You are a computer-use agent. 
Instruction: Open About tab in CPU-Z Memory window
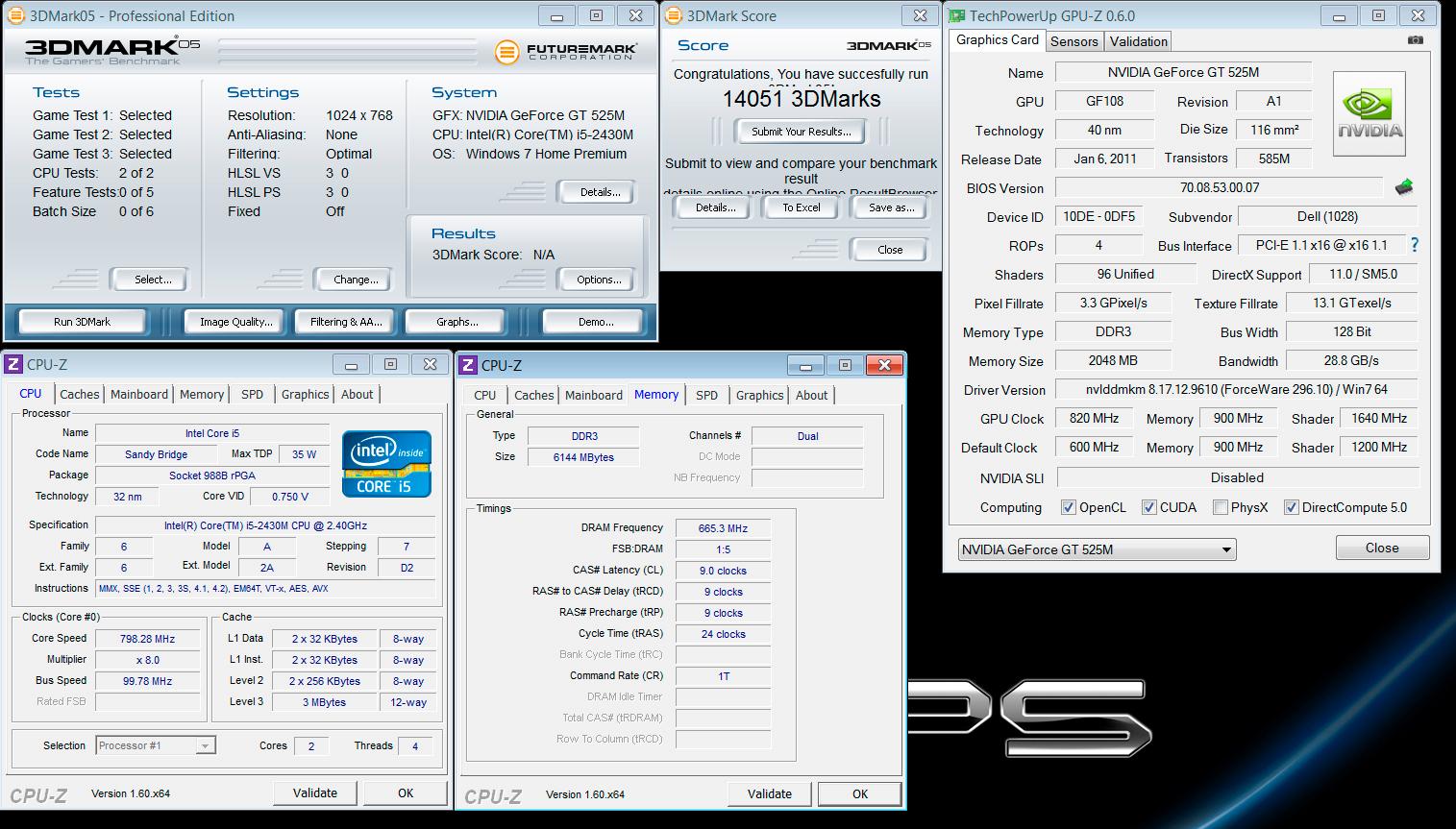(x=811, y=395)
